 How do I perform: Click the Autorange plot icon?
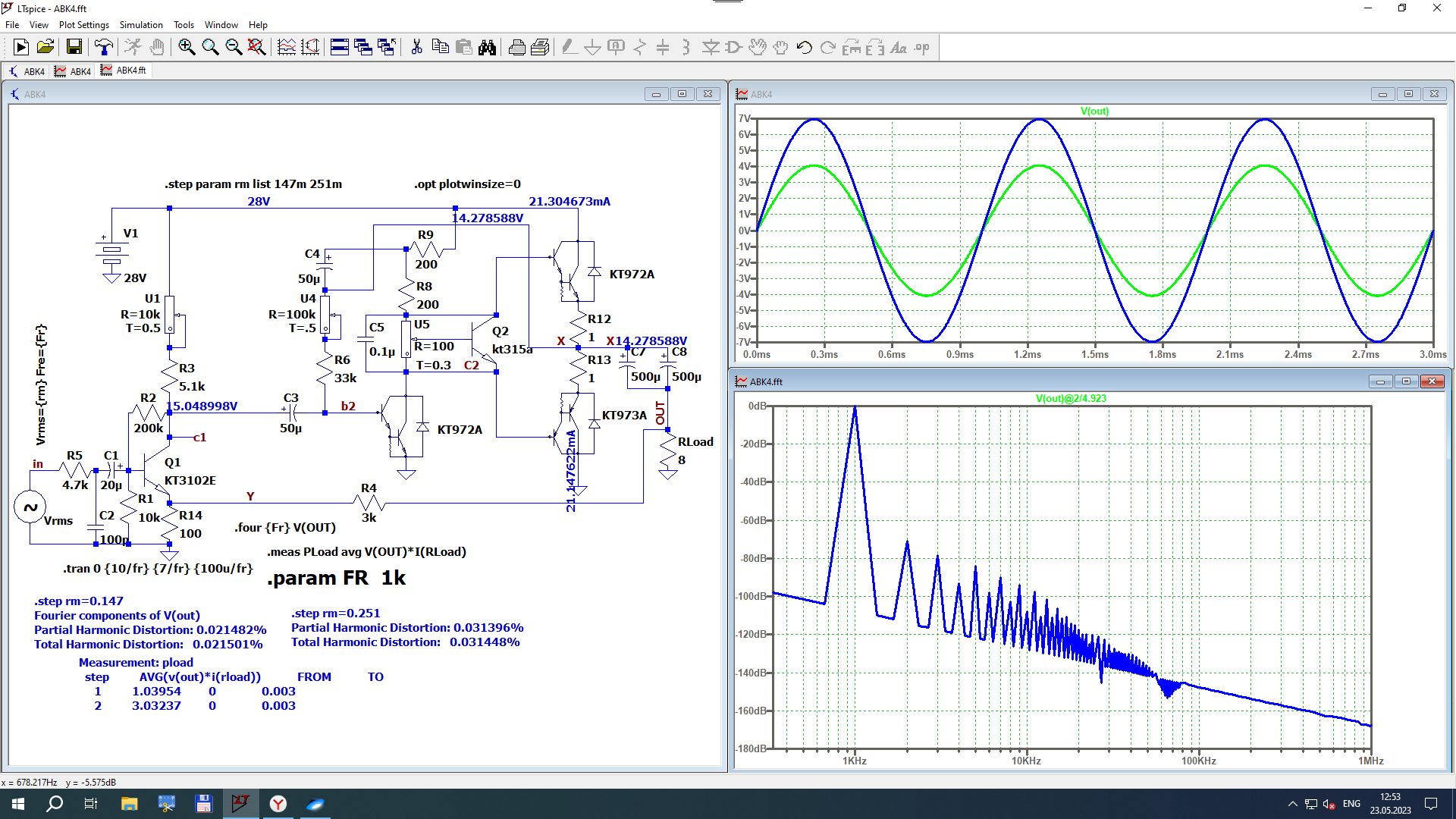click(287, 48)
